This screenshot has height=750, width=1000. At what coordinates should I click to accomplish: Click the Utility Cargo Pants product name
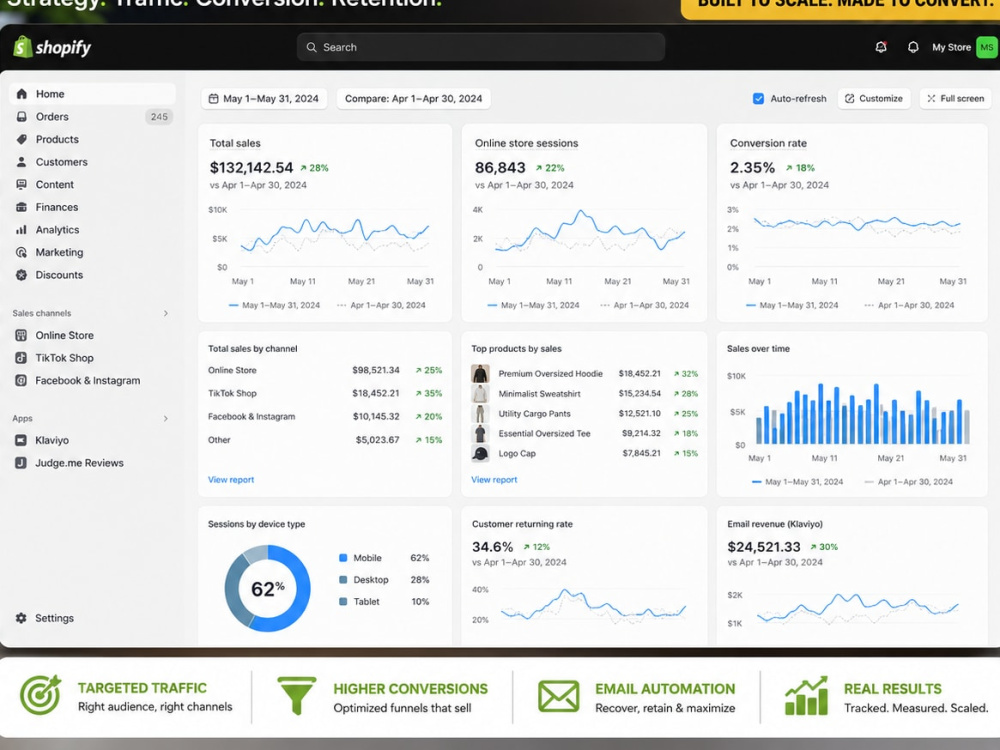(x=534, y=414)
